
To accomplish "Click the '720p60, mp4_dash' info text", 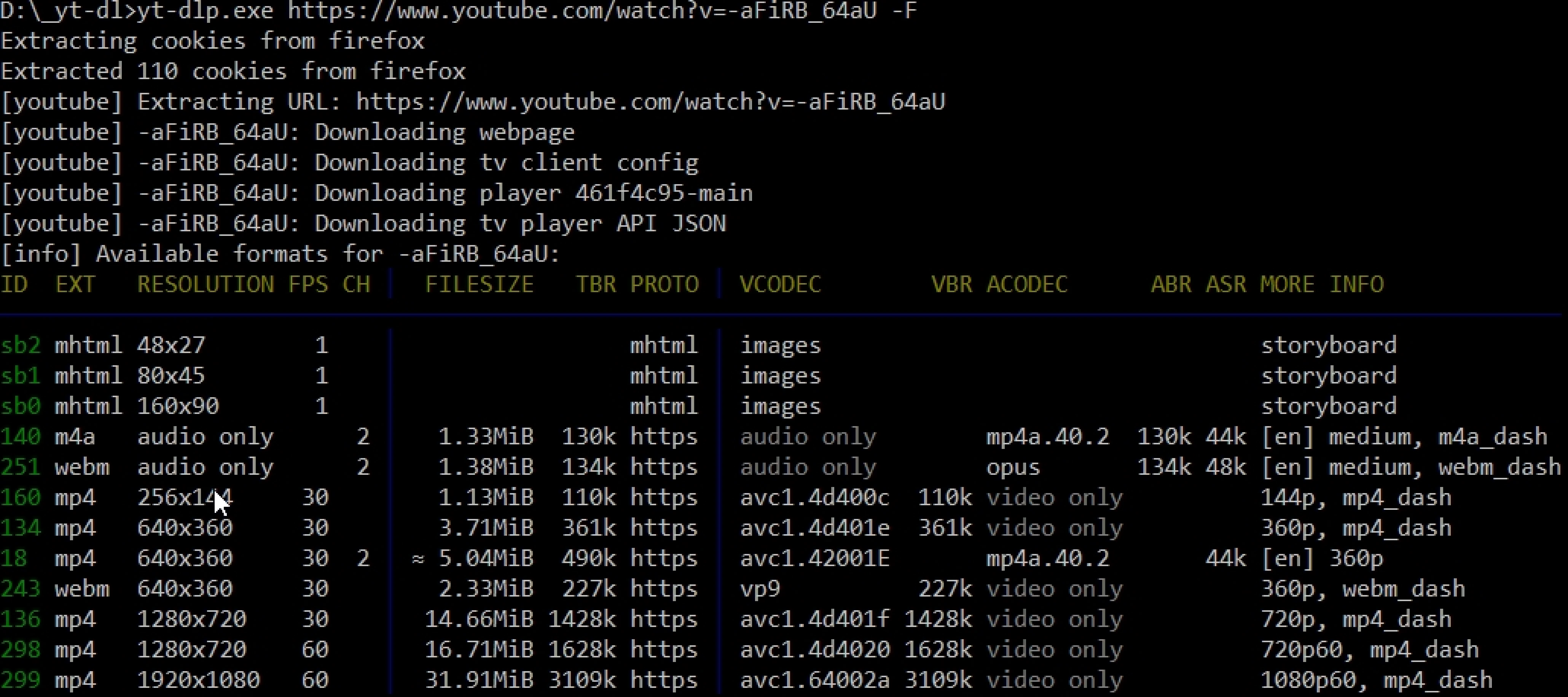I will click(x=1370, y=649).
